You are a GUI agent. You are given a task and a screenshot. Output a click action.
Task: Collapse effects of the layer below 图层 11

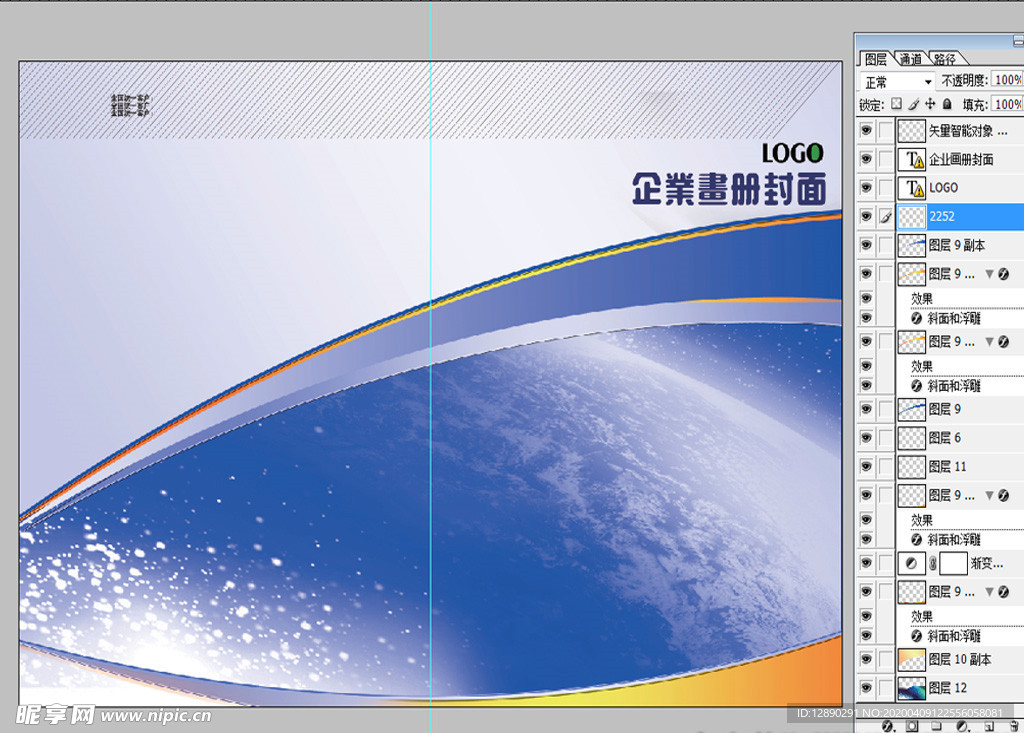990,495
